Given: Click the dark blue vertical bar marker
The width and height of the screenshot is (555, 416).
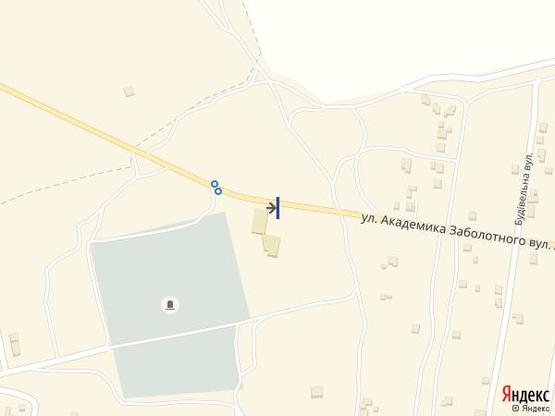Looking at the screenshot, I should [278, 208].
